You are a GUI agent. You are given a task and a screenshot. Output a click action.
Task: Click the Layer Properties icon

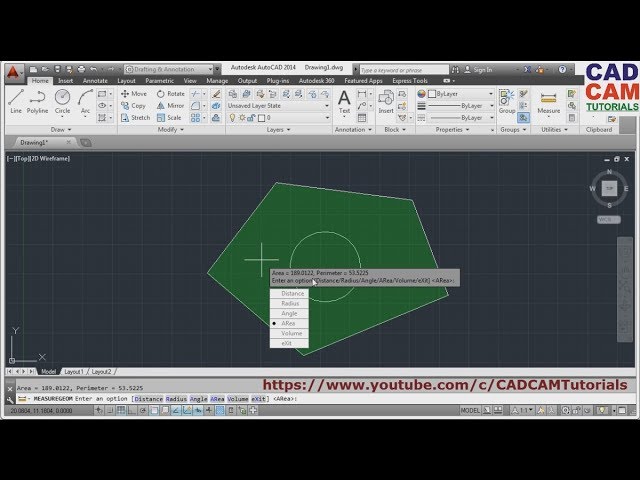pos(232,94)
